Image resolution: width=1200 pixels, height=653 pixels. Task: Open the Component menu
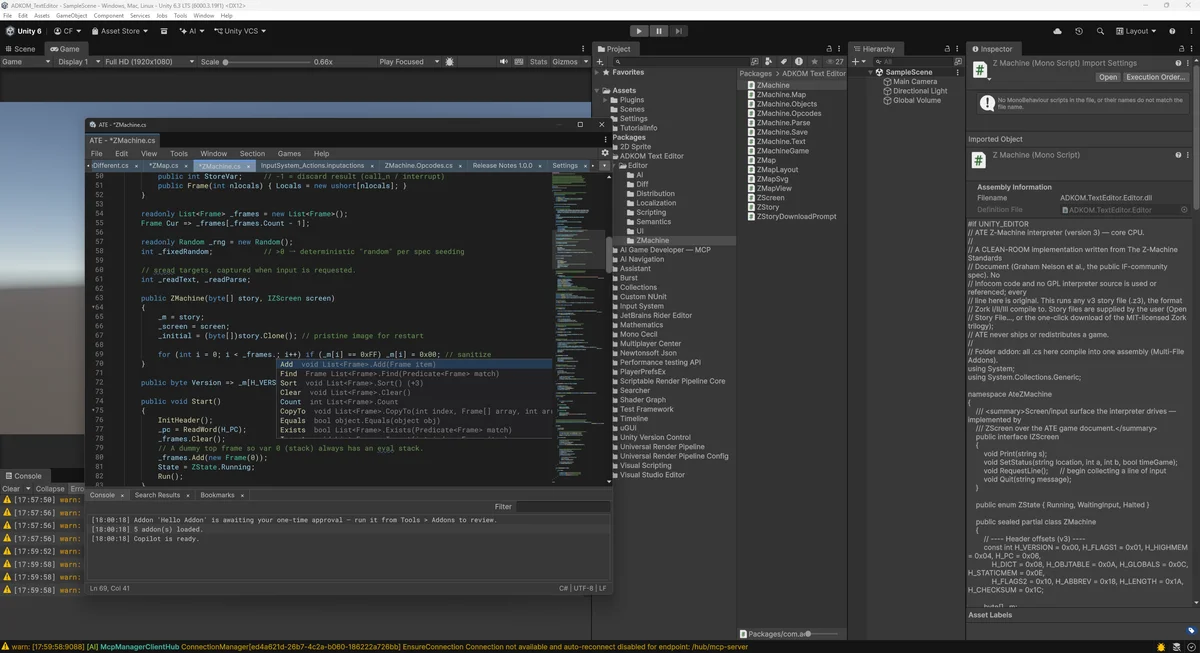[108, 16]
